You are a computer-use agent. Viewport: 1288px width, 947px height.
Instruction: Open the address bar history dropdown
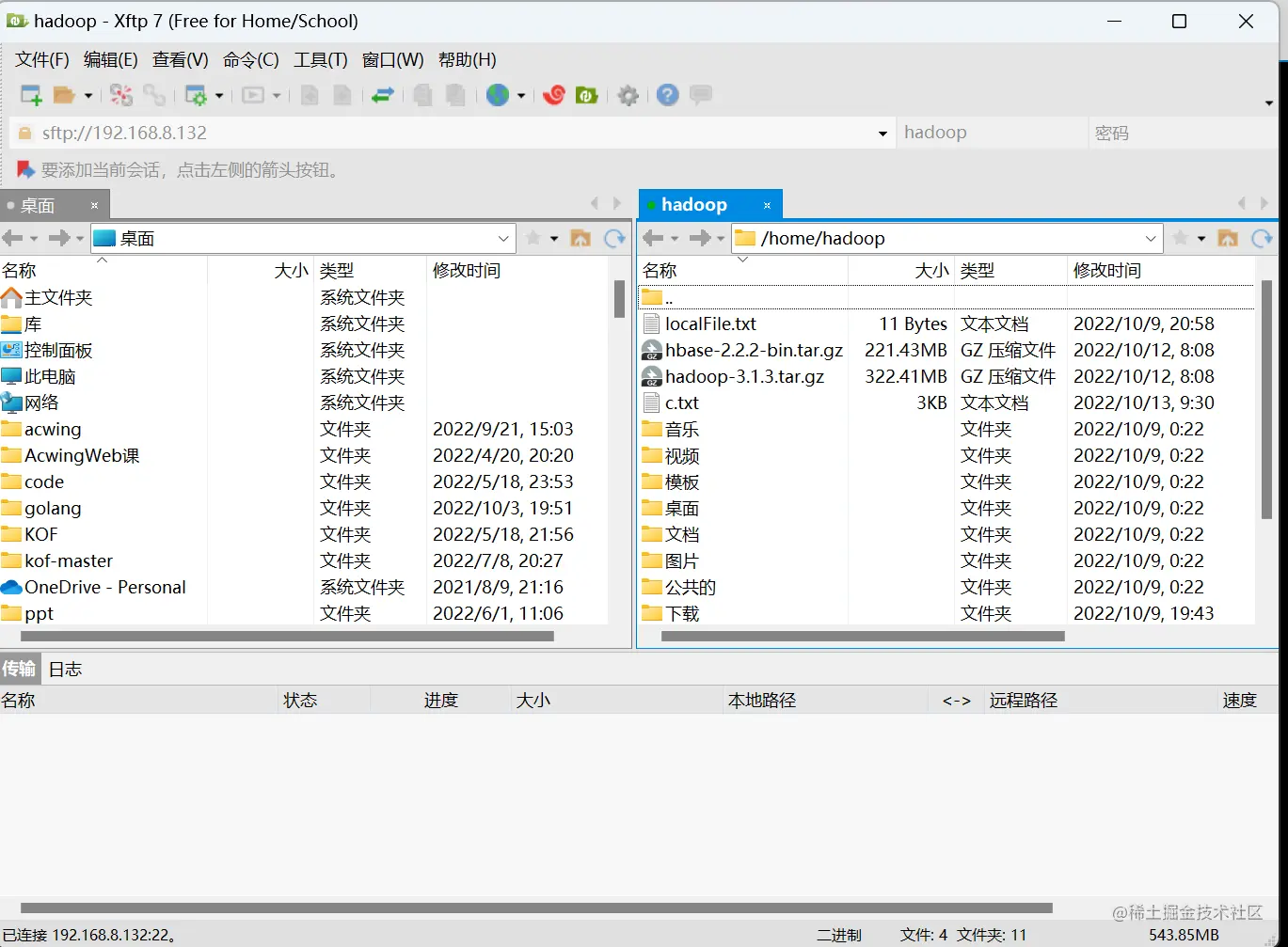(883, 134)
